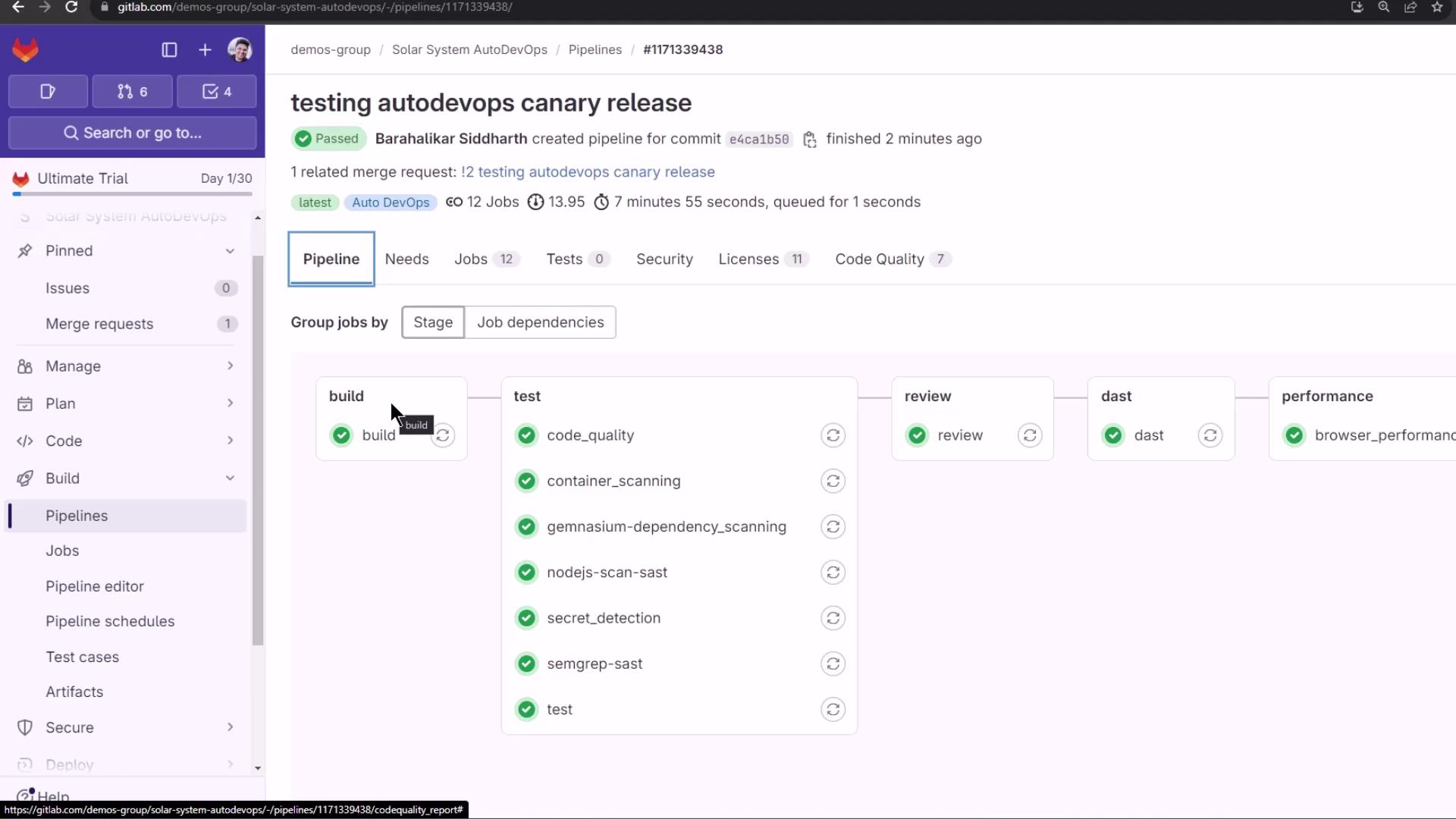Image resolution: width=1456 pixels, height=819 pixels.
Task: Retry the code_quality job
Action: [x=833, y=435]
